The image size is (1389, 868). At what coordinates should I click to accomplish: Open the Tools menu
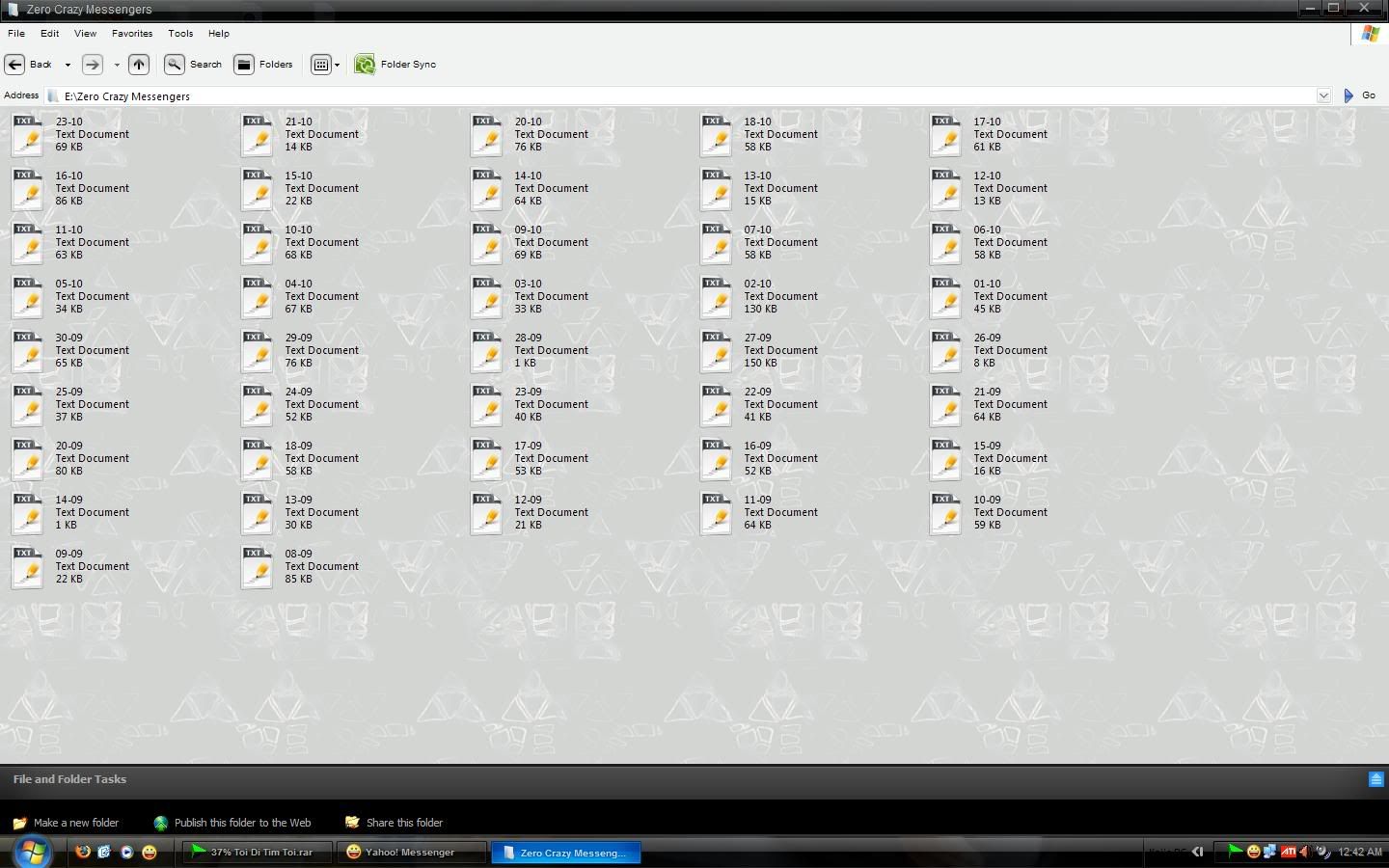[x=180, y=34]
